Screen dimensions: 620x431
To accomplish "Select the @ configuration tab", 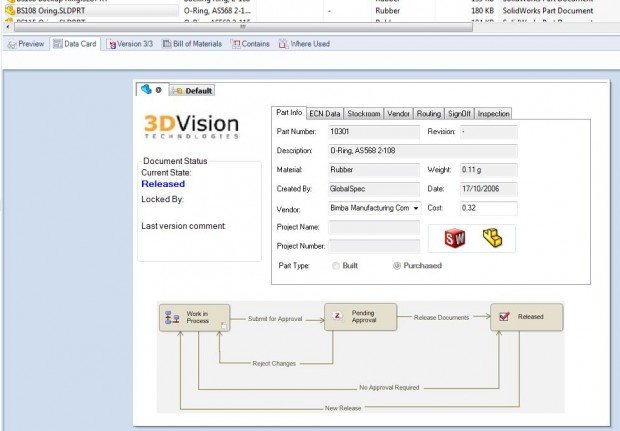I will (x=152, y=89).
